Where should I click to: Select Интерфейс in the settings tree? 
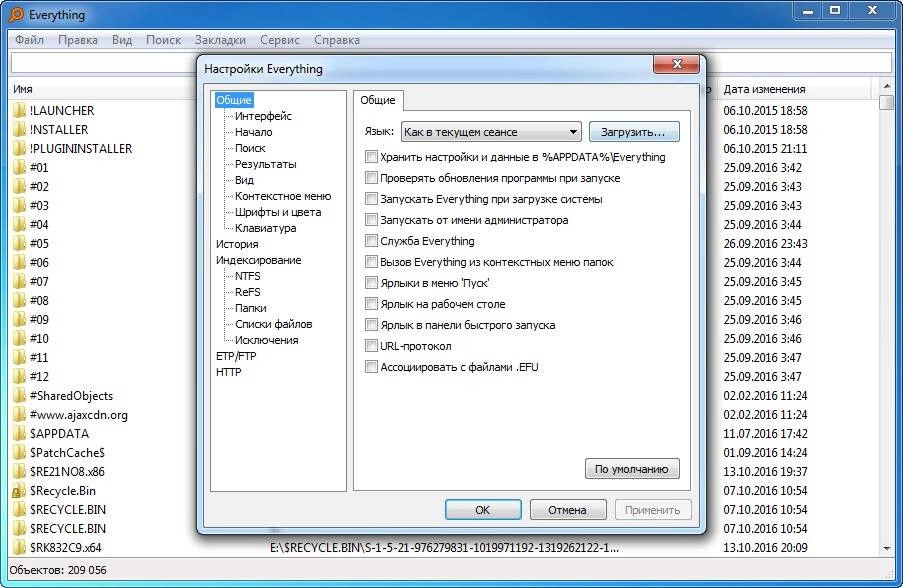tap(263, 116)
